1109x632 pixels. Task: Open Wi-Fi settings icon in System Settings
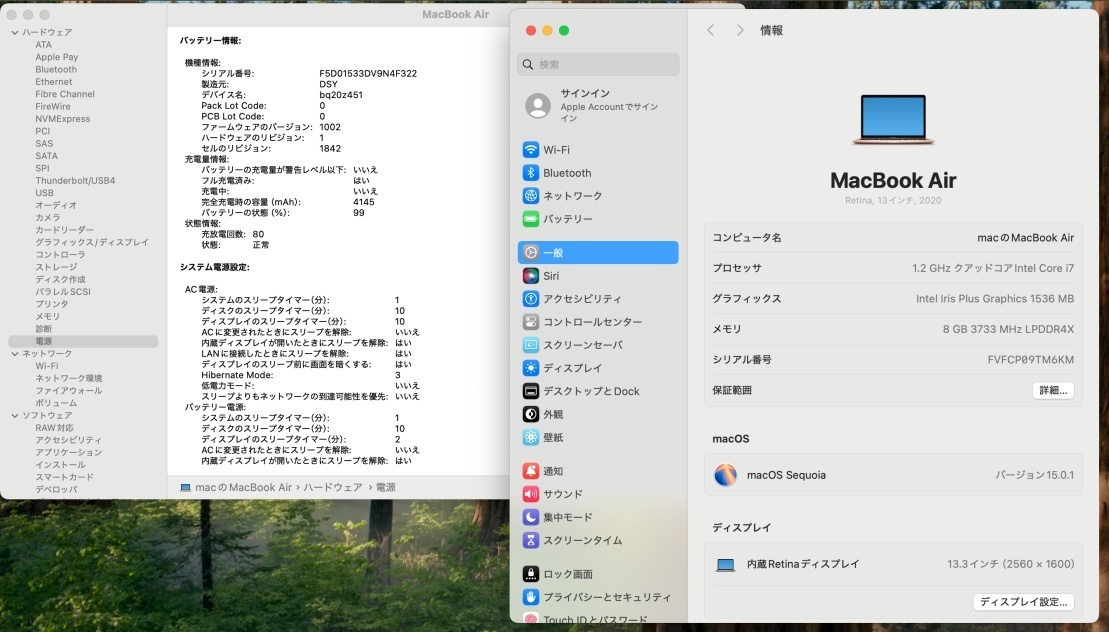pos(530,150)
